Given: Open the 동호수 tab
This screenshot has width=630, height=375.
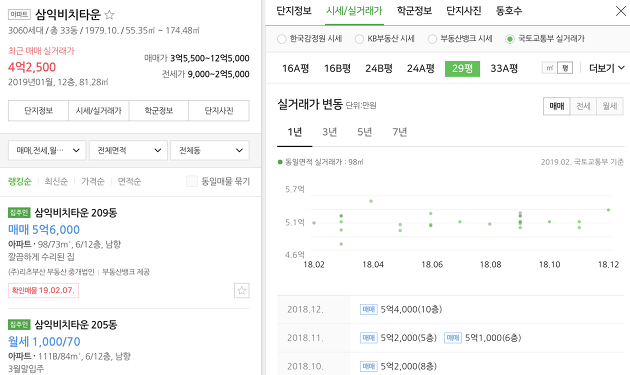Looking at the screenshot, I should pyautogui.click(x=509, y=11).
